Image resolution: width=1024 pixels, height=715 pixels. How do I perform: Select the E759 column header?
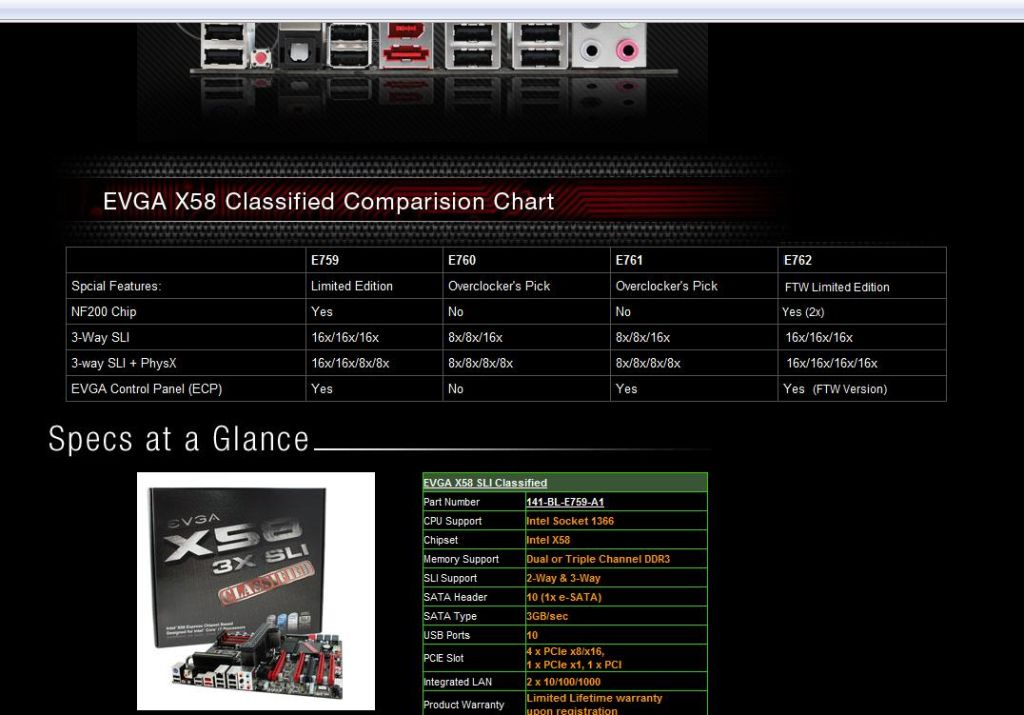pos(325,260)
